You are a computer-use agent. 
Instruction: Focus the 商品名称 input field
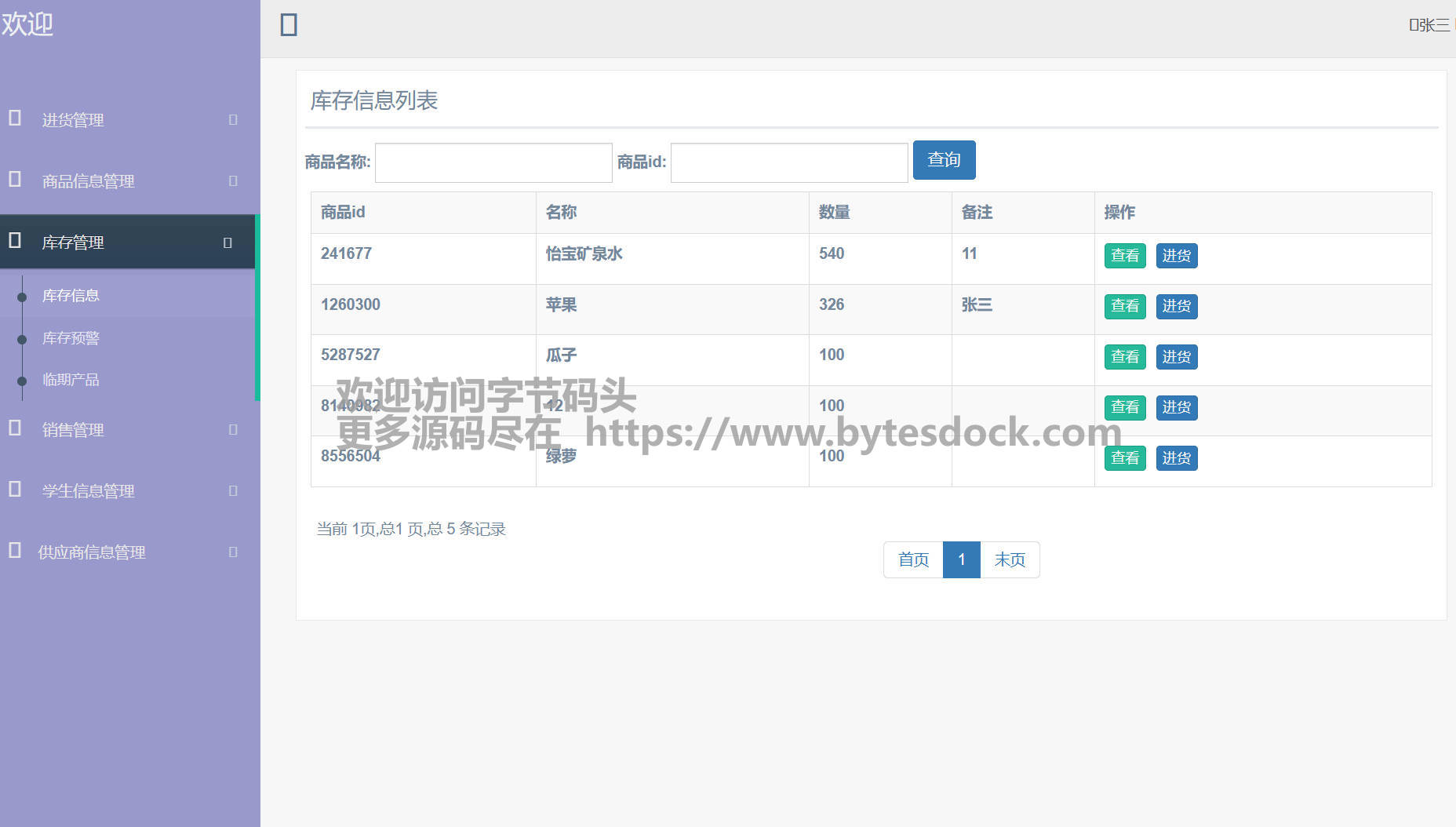pyautogui.click(x=493, y=162)
